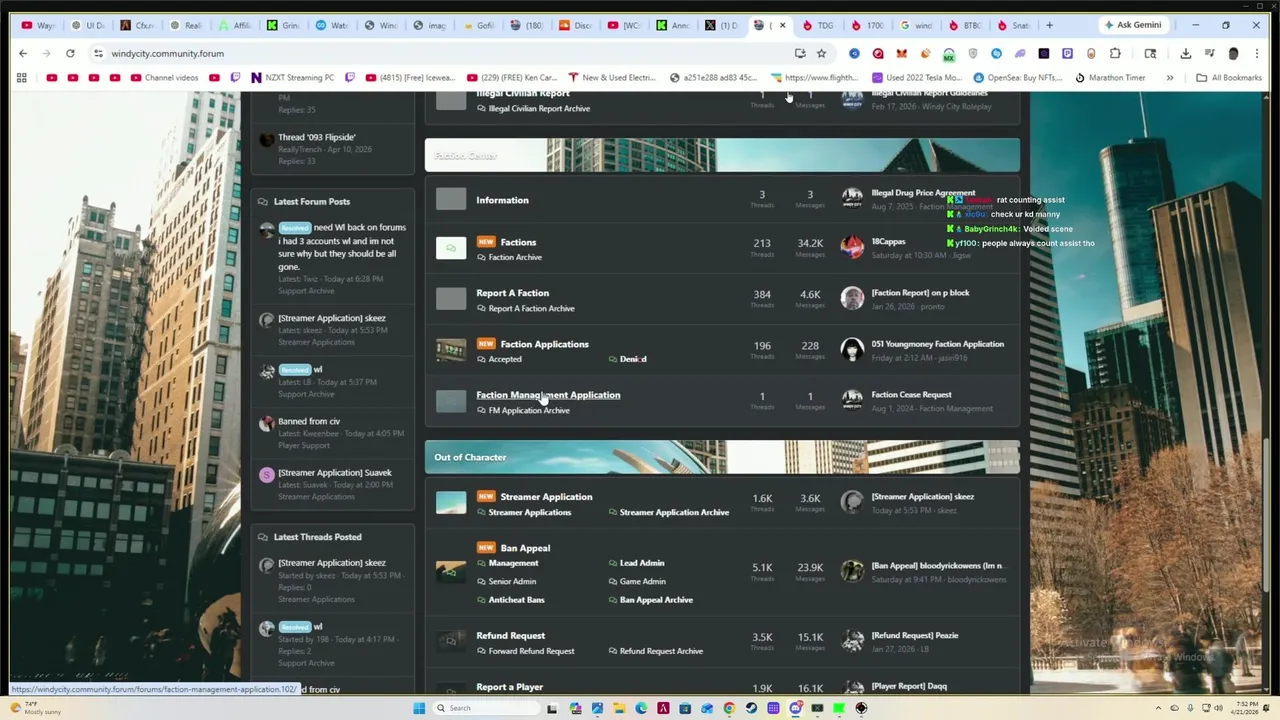Click the Latest Forum Posts heading
The image size is (1280, 720).
(312, 202)
